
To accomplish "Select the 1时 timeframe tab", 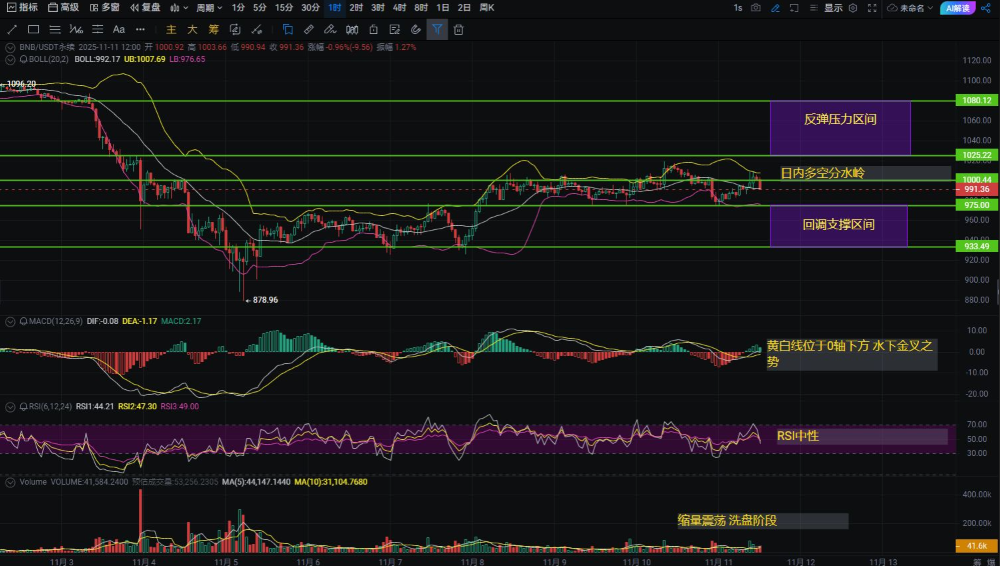I will (x=335, y=8).
